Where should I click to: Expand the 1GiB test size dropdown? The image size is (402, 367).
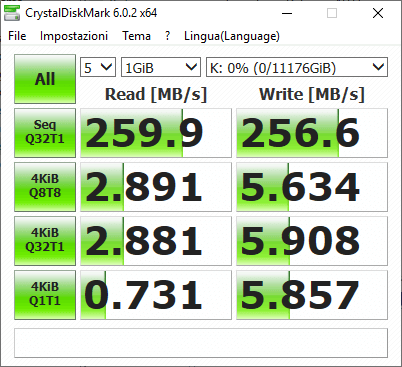pyautogui.click(x=161, y=67)
